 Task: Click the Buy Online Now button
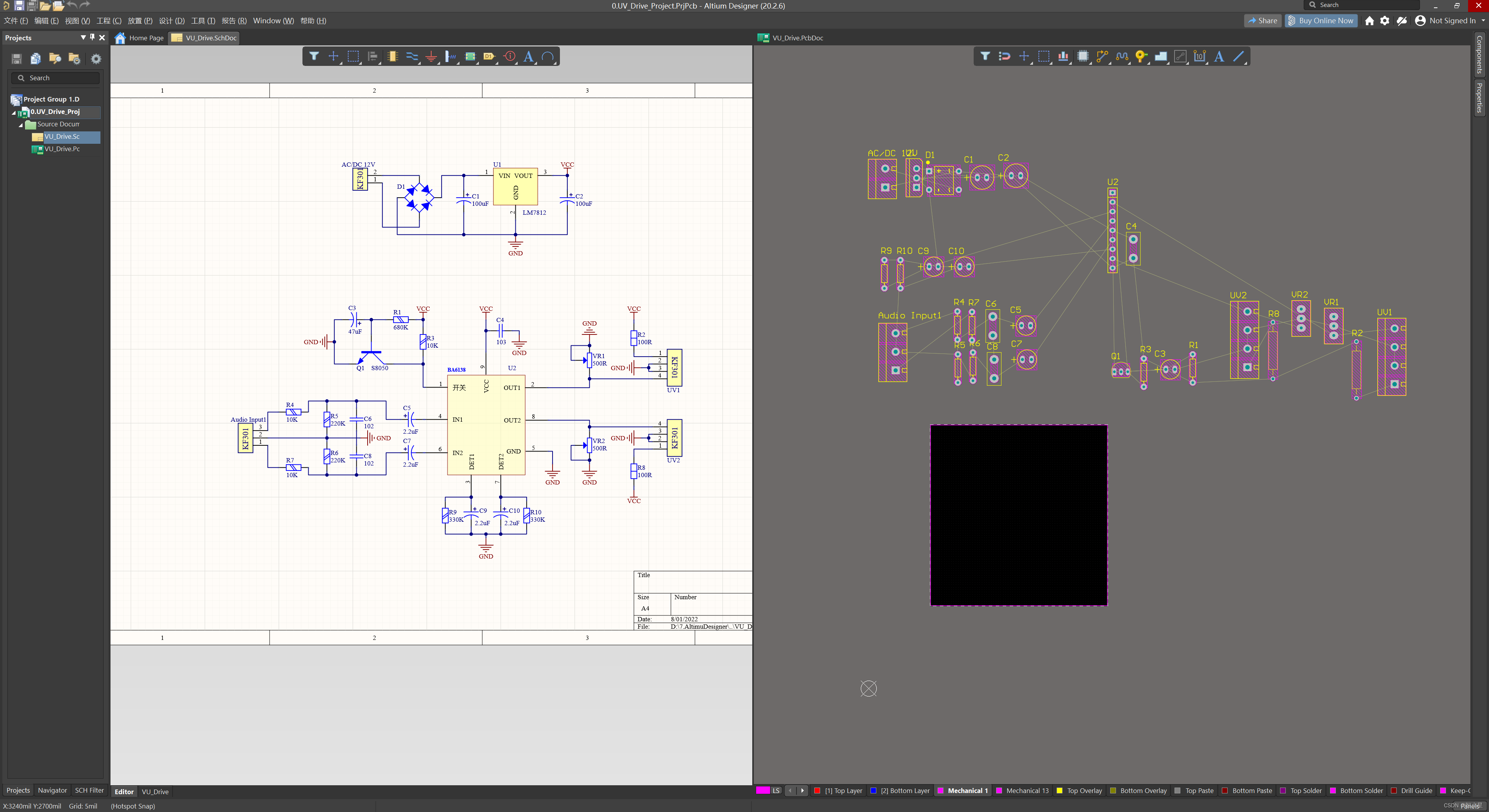1321,21
